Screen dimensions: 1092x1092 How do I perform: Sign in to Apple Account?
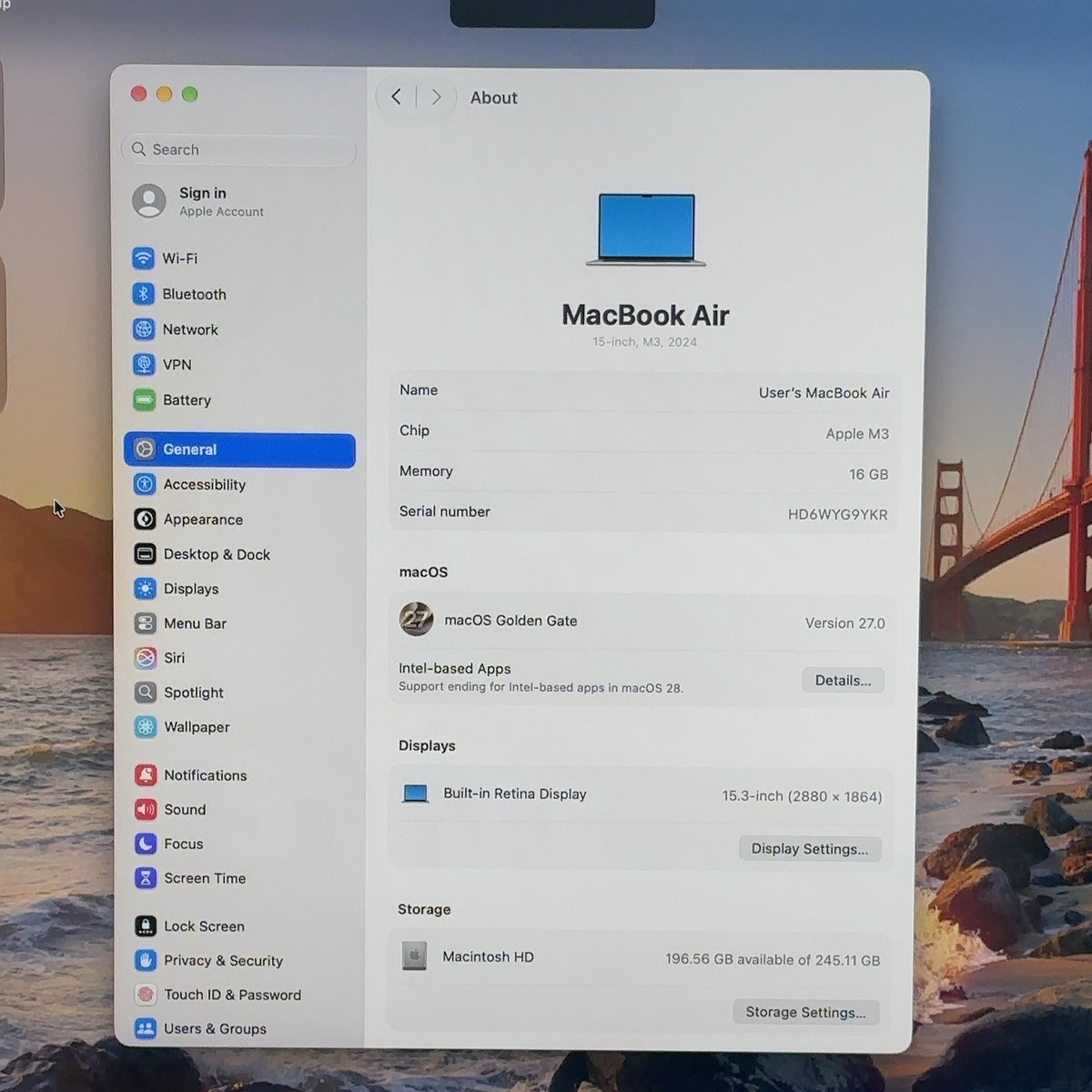(200, 201)
